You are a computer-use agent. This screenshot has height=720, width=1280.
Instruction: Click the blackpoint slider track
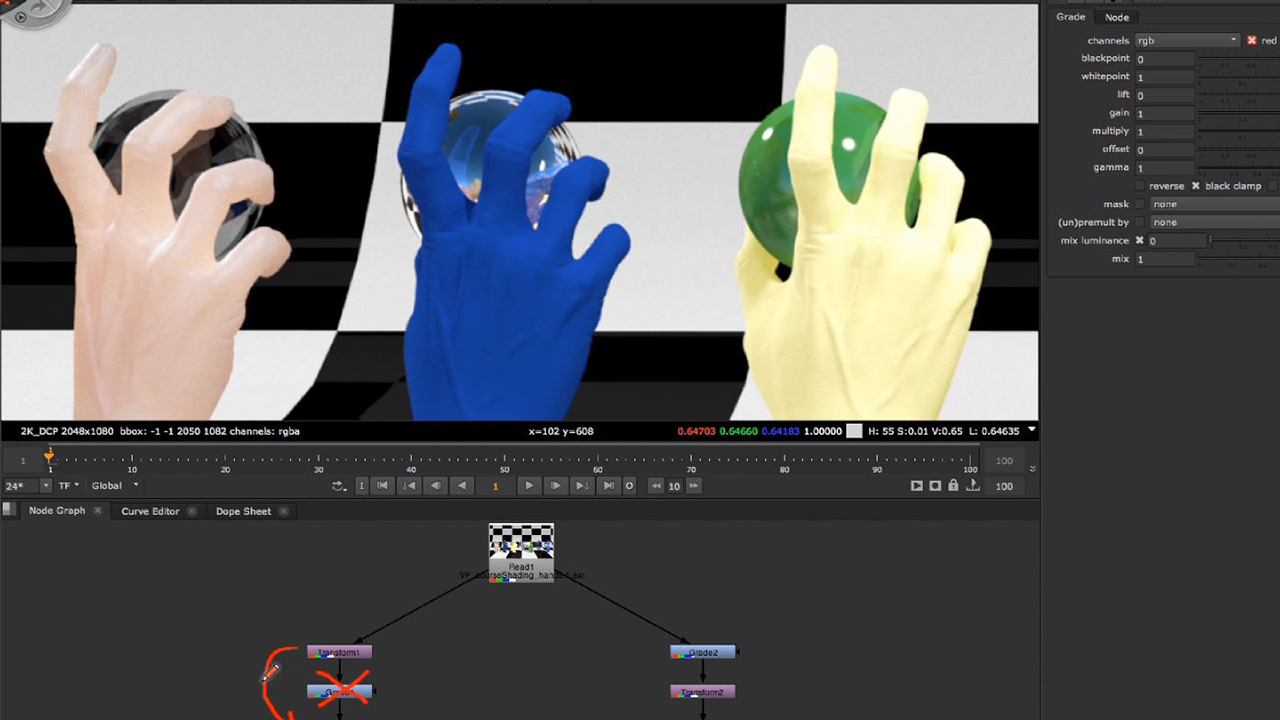(1239, 61)
